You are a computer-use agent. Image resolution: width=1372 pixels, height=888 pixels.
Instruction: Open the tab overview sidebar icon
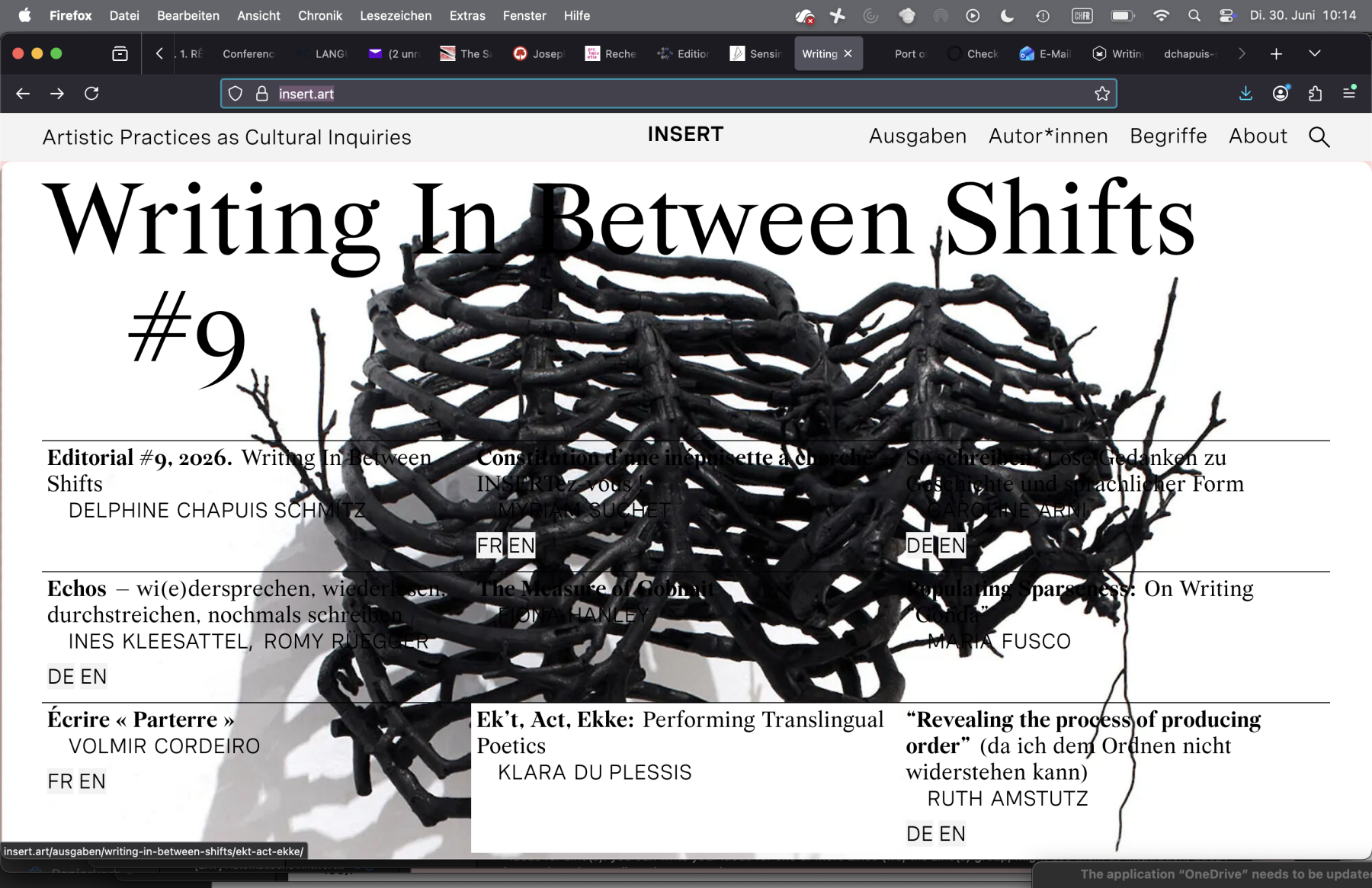[x=120, y=53]
